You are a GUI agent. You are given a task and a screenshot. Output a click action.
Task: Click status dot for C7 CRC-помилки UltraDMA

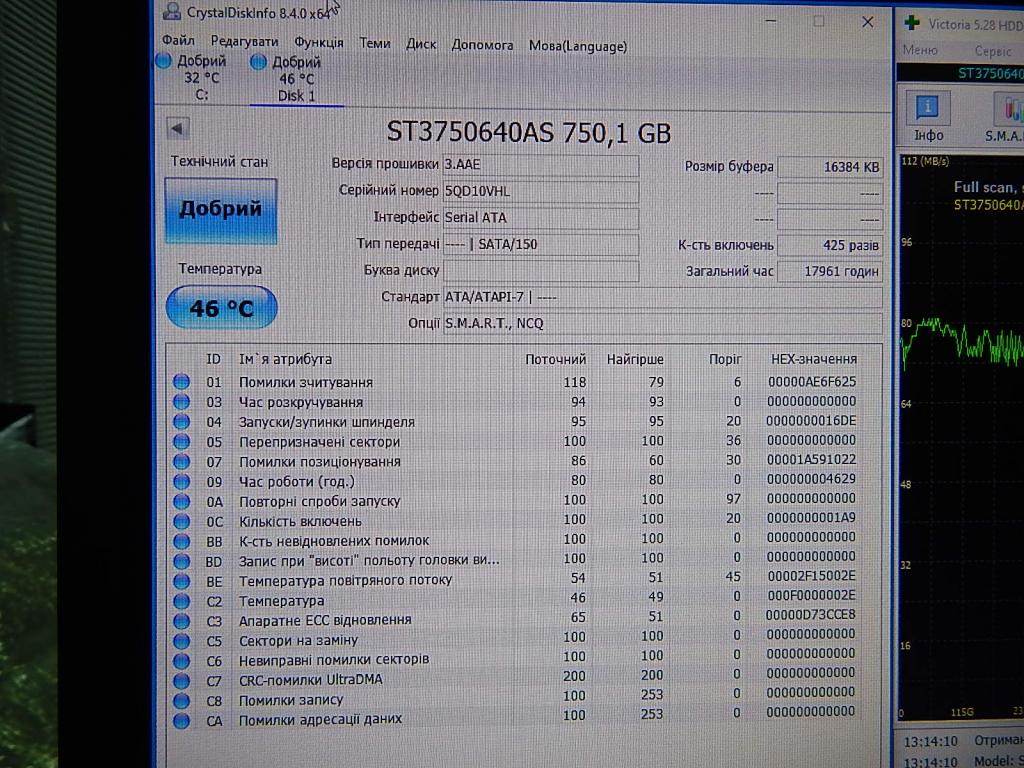(182, 680)
